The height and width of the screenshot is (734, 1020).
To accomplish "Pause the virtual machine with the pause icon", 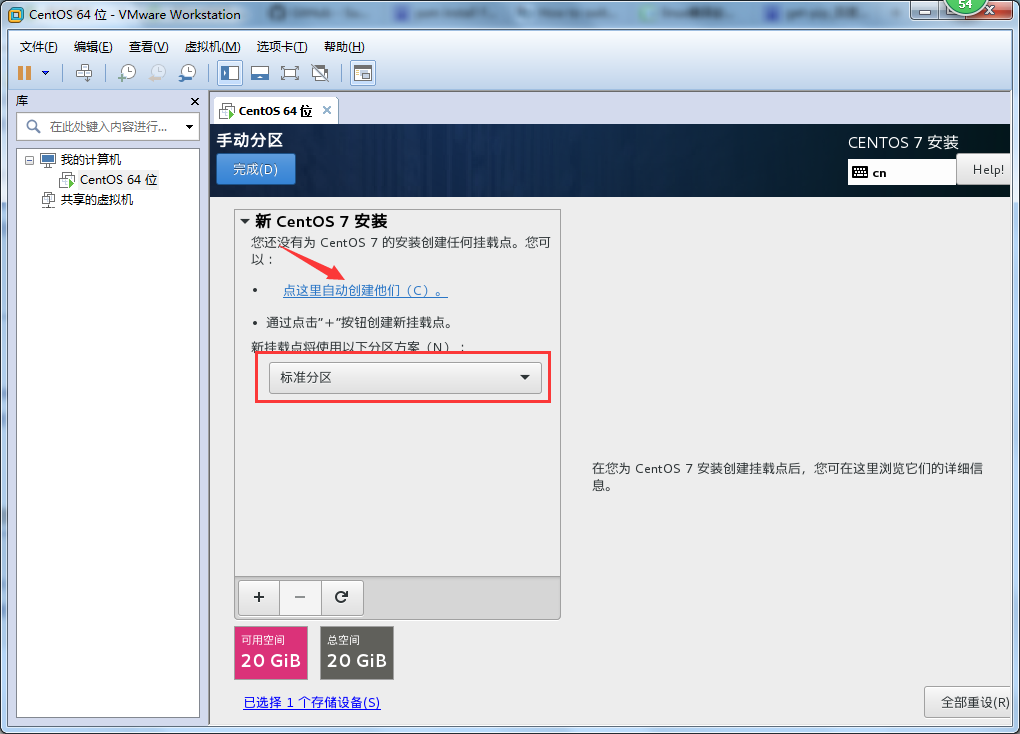I will (25, 73).
